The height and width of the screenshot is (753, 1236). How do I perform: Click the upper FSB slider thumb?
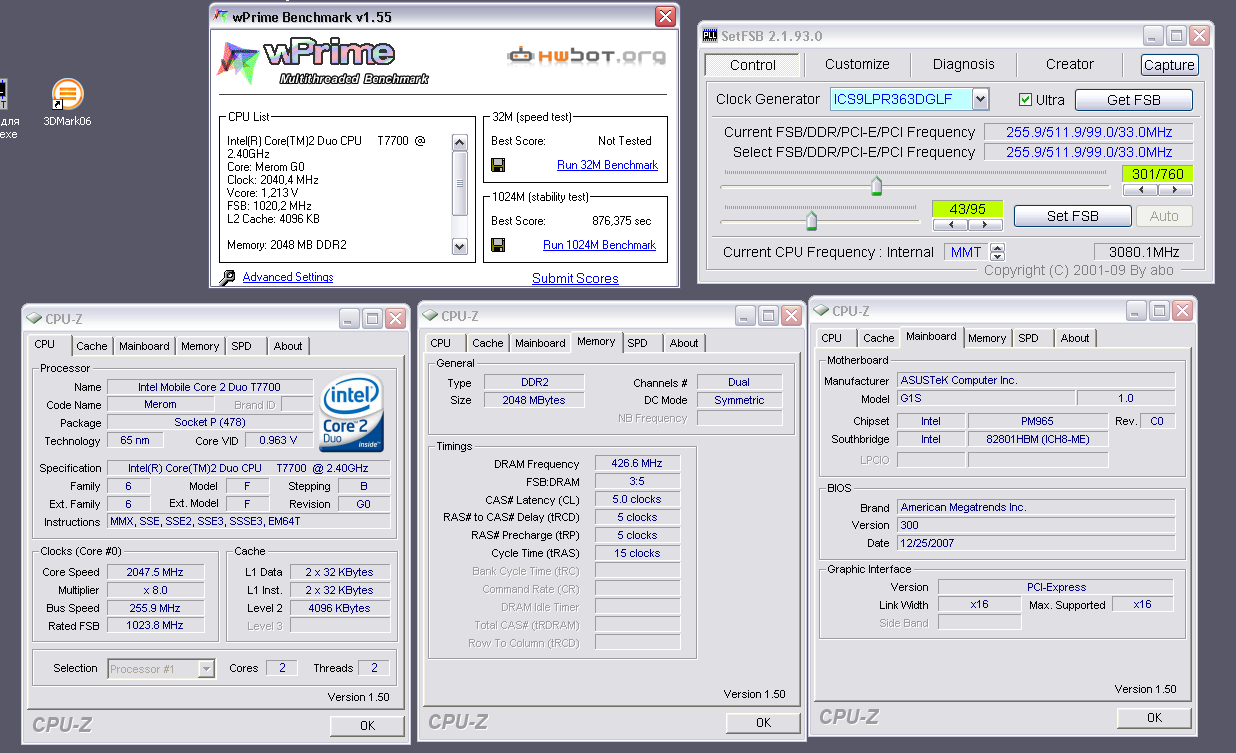pyautogui.click(x=877, y=186)
